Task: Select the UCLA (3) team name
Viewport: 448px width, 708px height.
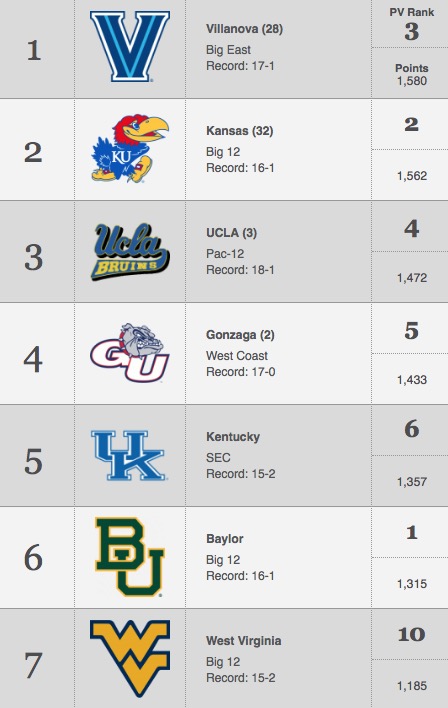Action: [231, 233]
